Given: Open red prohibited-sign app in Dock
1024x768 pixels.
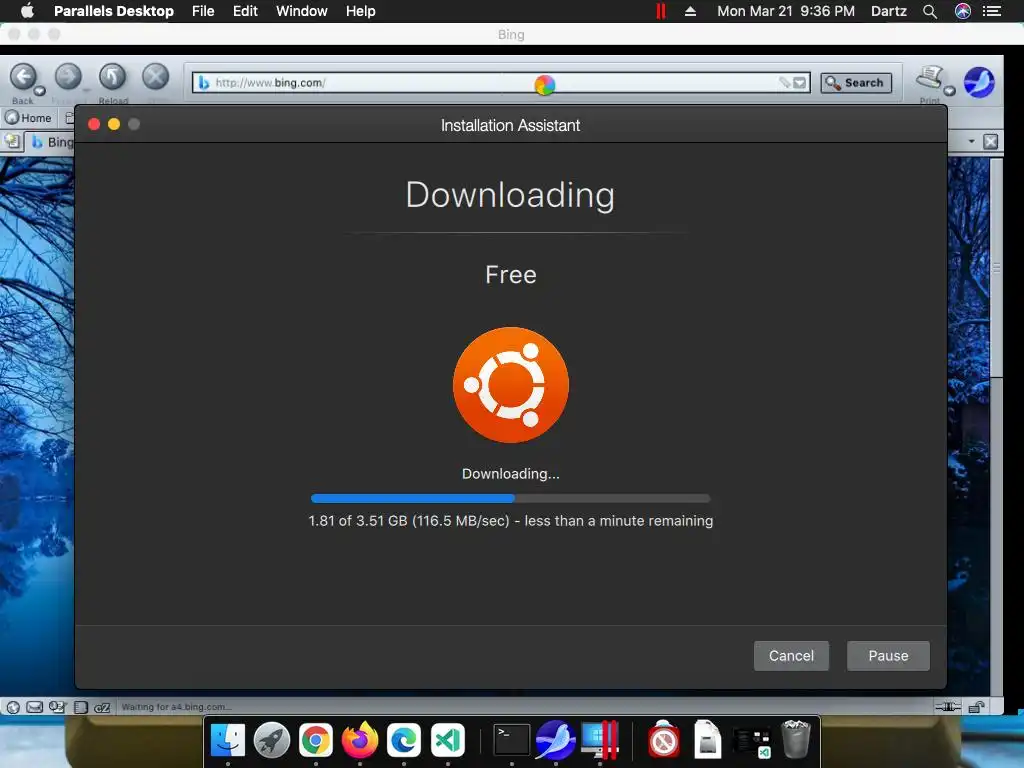Looking at the screenshot, I should (664, 741).
